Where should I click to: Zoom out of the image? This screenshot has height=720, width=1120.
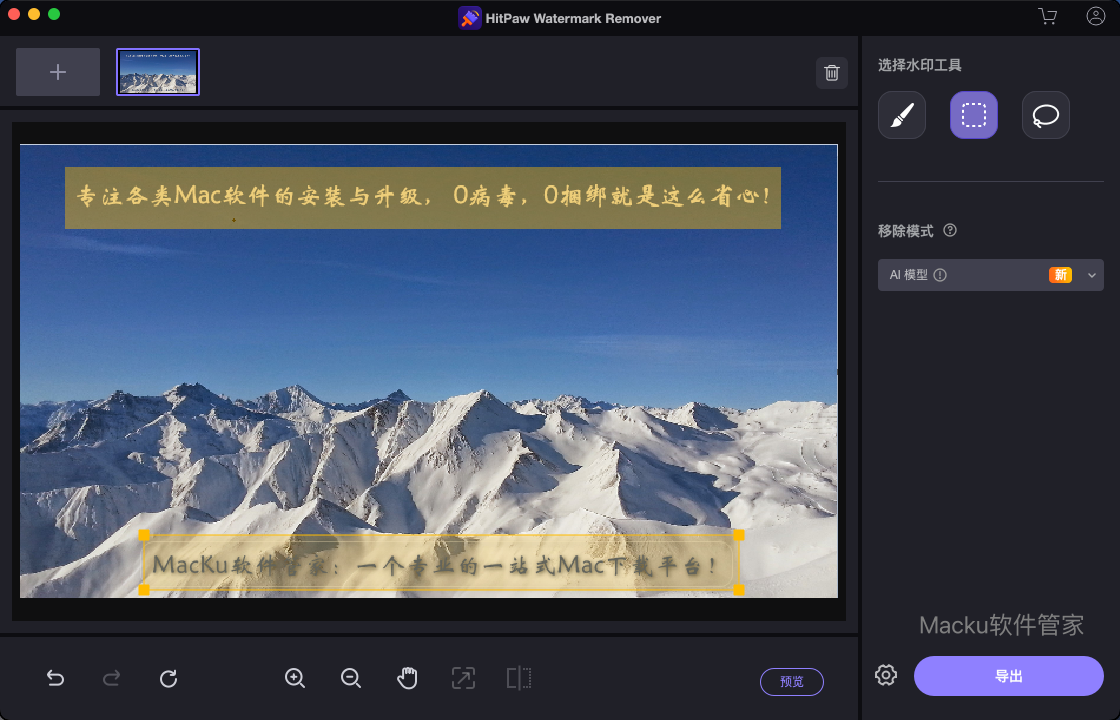click(351, 678)
